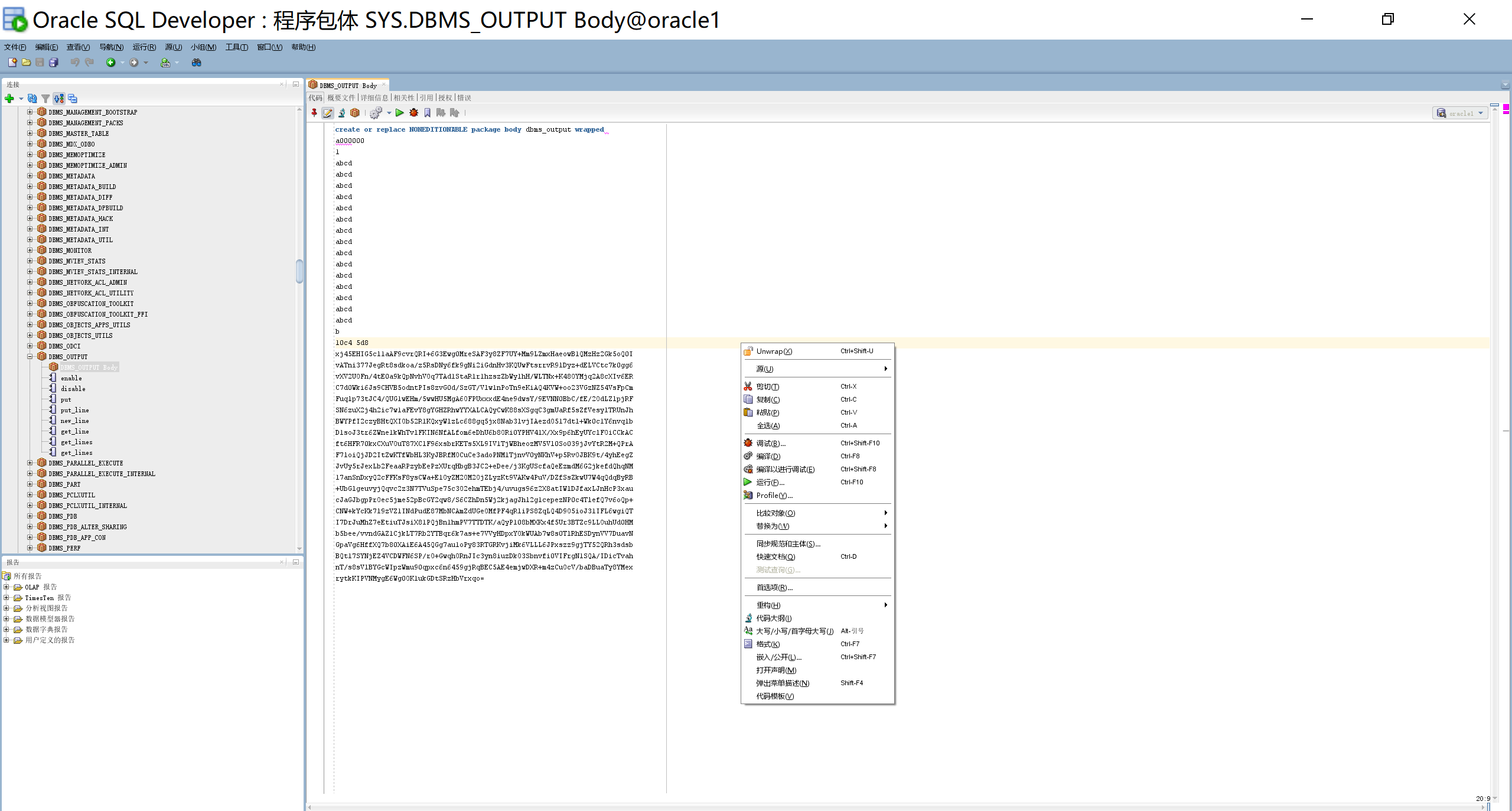
Task: Select get_line procedure in tree
Action: [x=74, y=431]
